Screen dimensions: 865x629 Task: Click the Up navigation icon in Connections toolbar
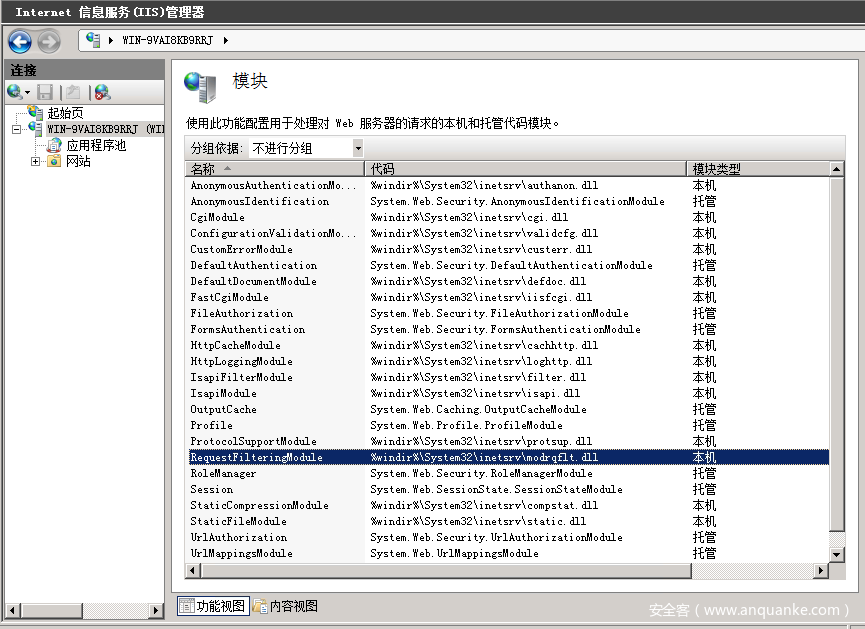pos(74,92)
